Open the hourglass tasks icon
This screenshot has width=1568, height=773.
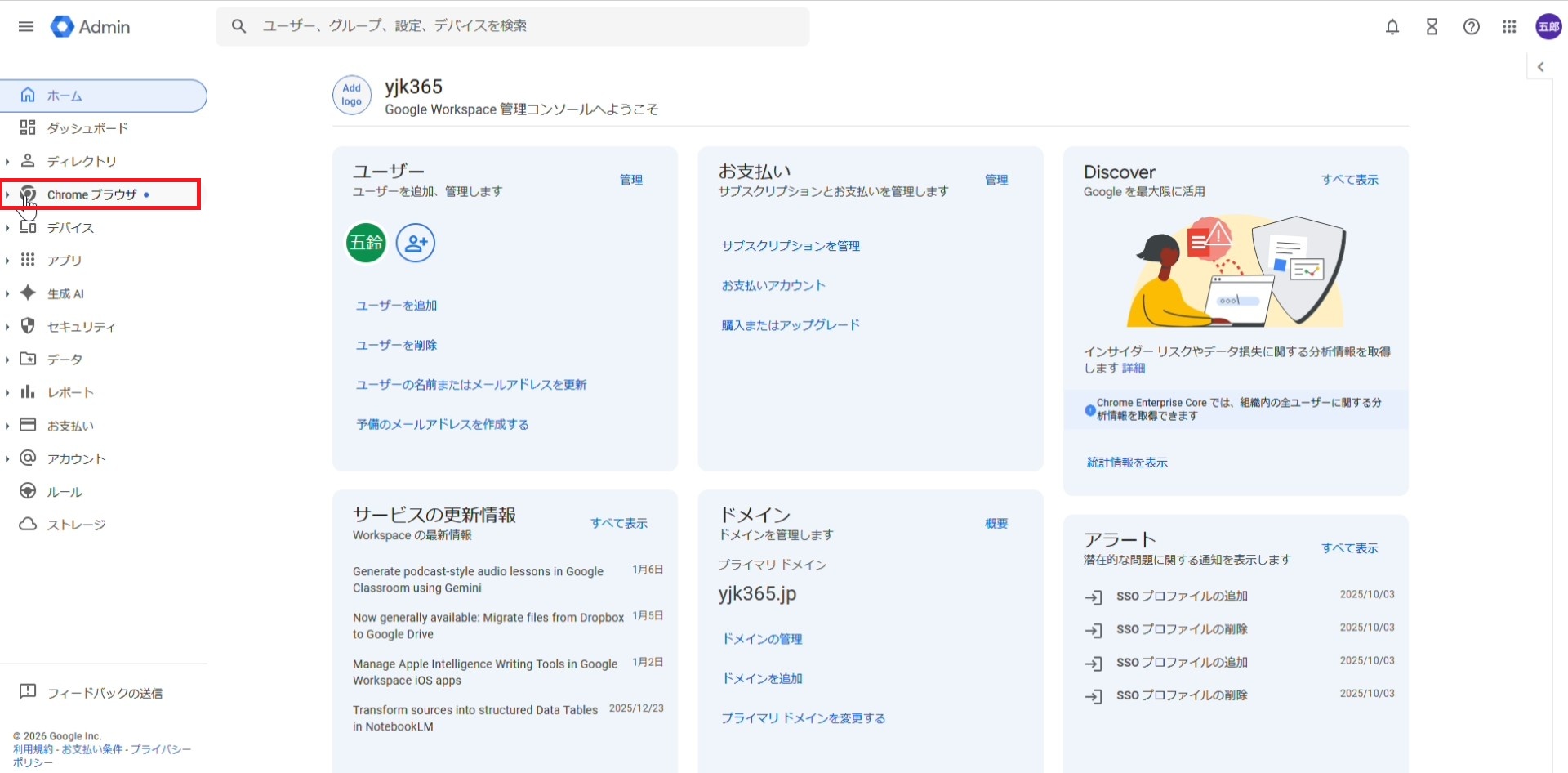(1432, 27)
